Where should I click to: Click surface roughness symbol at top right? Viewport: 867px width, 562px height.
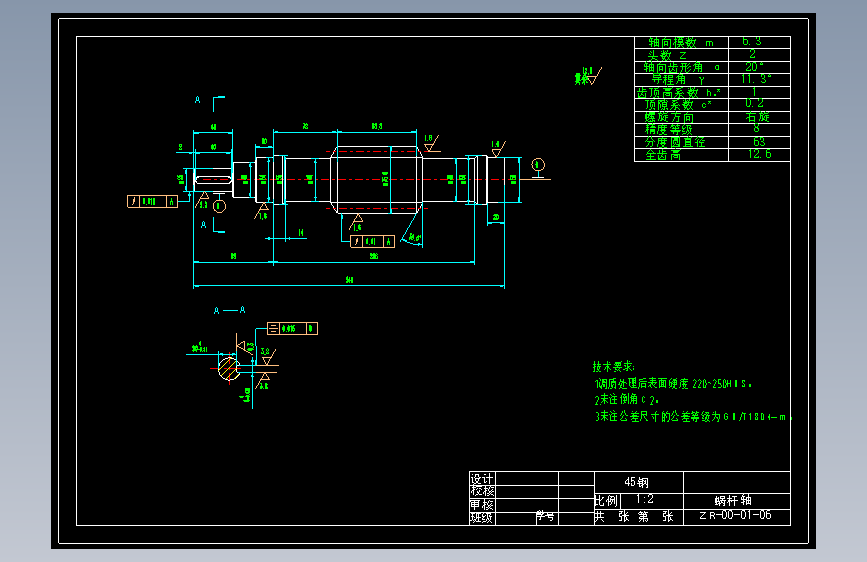pos(588,76)
